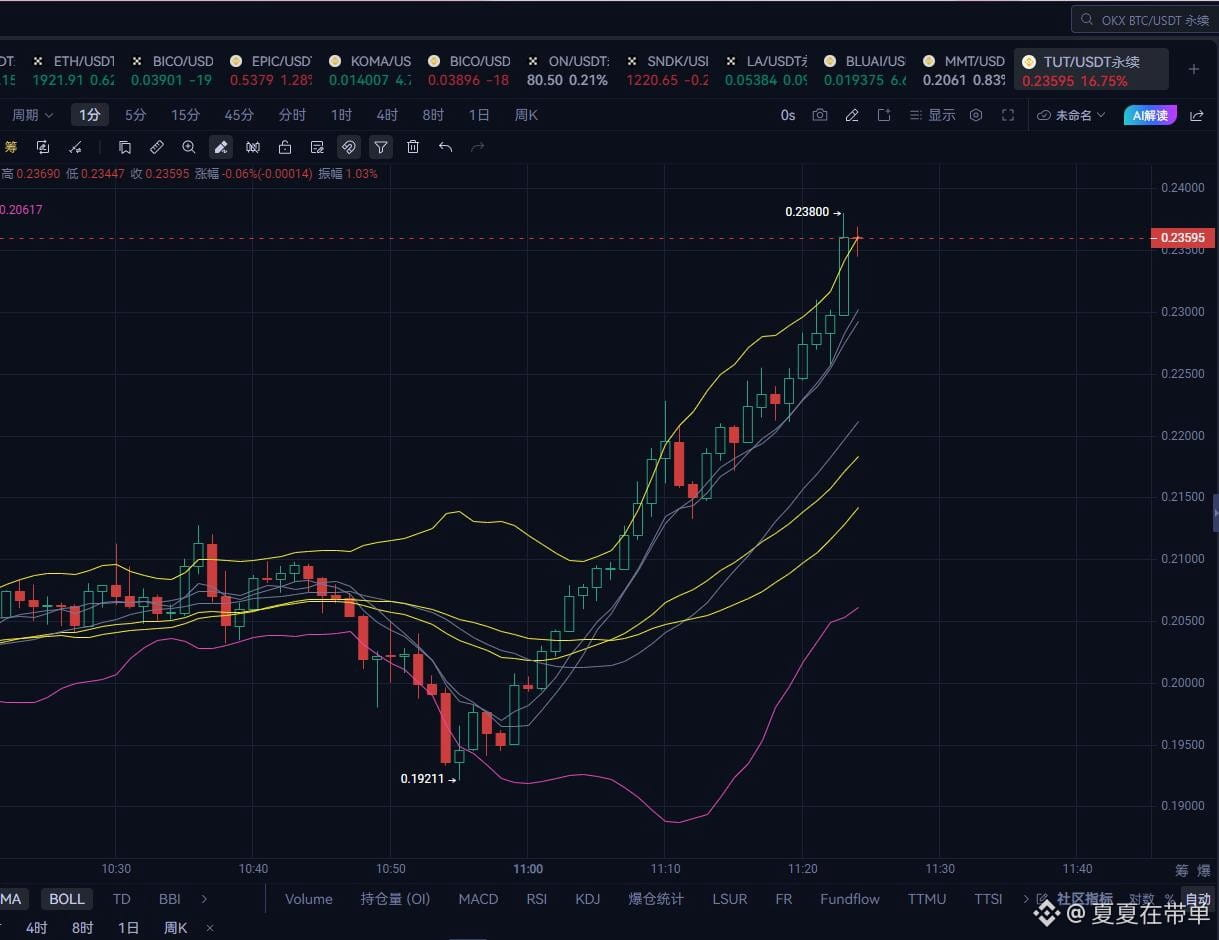Open the KOMA/USDT ticker tab
Image resolution: width=1219 pixels, height=940 pixels.
point(370,70)
